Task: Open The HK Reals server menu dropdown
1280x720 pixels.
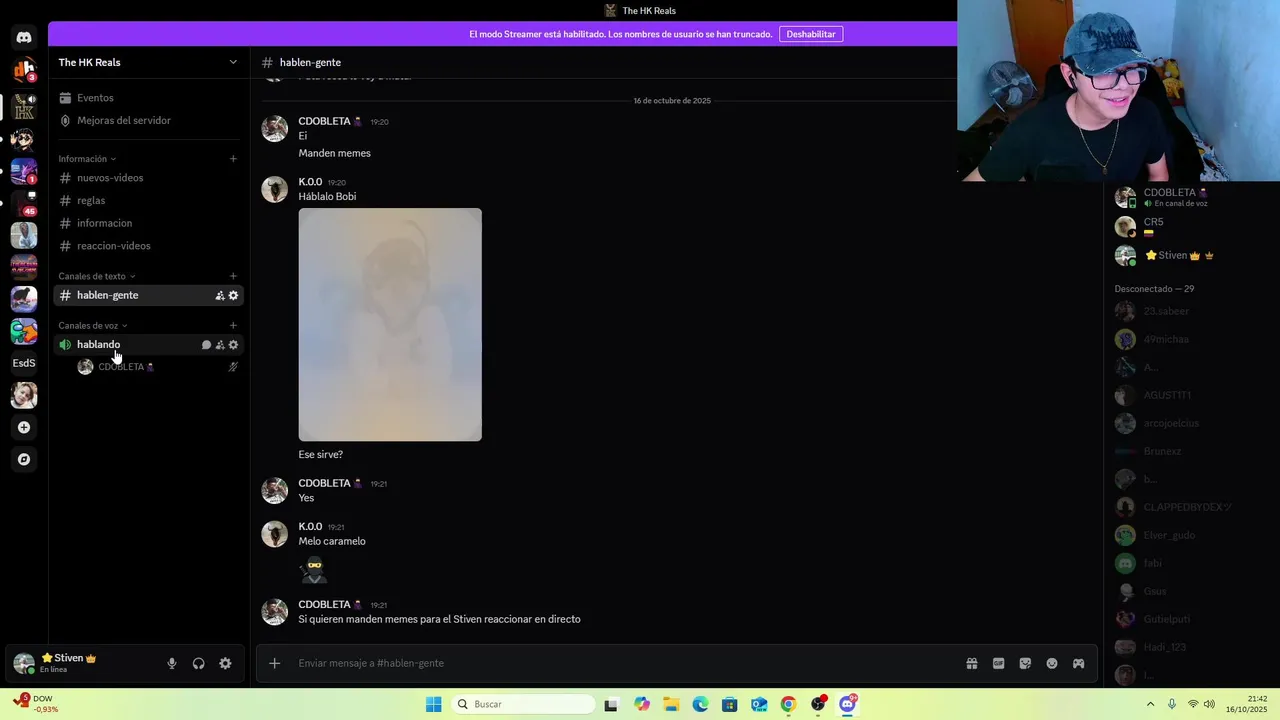Action: (x=148, y=62)
